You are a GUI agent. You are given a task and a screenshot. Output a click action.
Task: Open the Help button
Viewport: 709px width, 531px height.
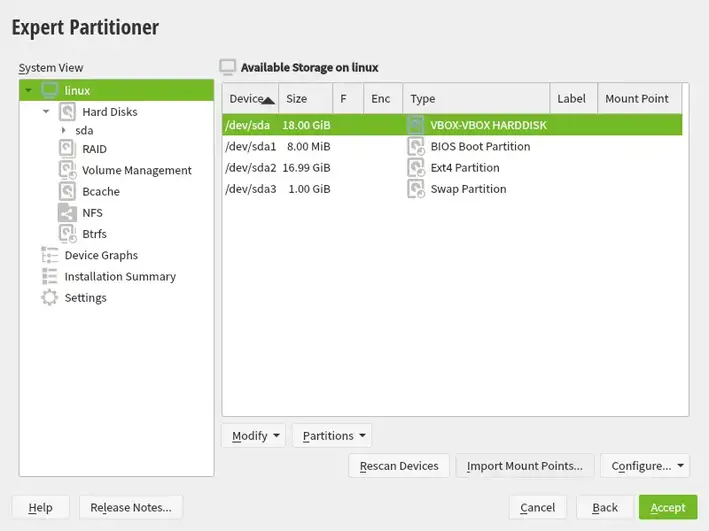[x=40, y=507]
